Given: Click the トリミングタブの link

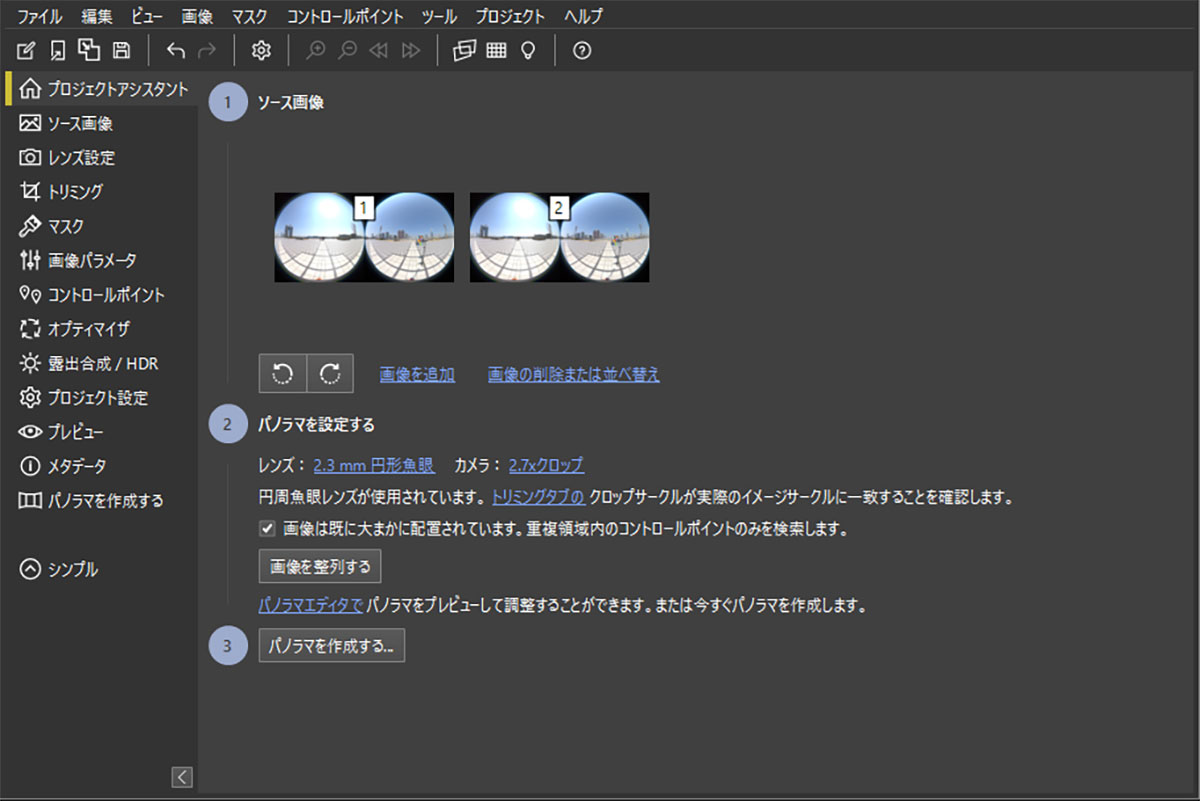Looking at the screenshot, I should point(538,497).
